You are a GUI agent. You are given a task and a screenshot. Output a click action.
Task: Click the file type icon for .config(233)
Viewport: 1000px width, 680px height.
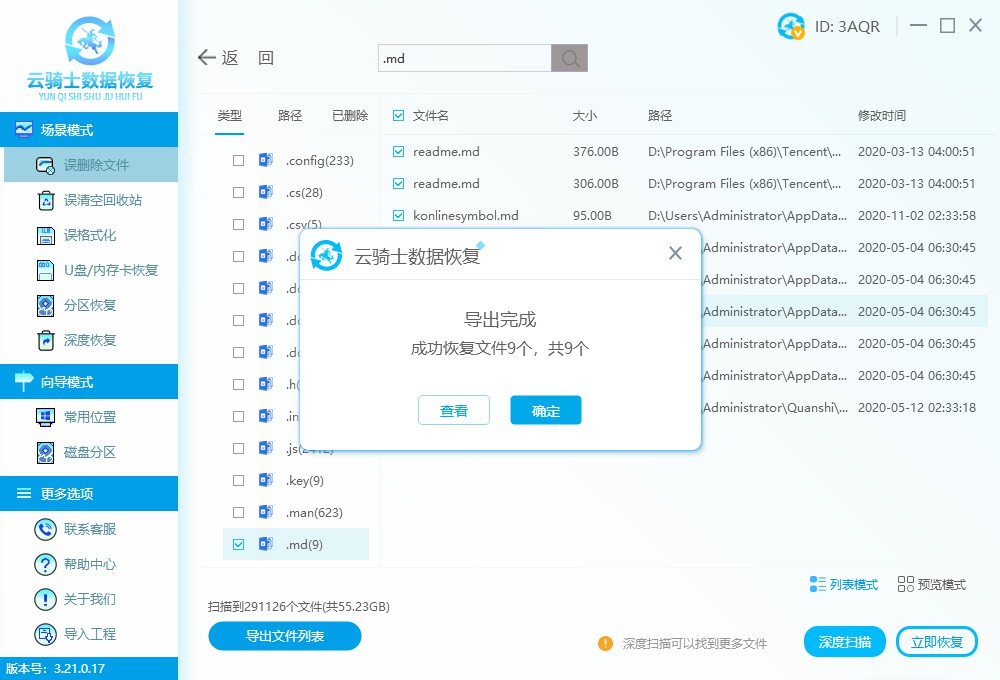[266, 160]
